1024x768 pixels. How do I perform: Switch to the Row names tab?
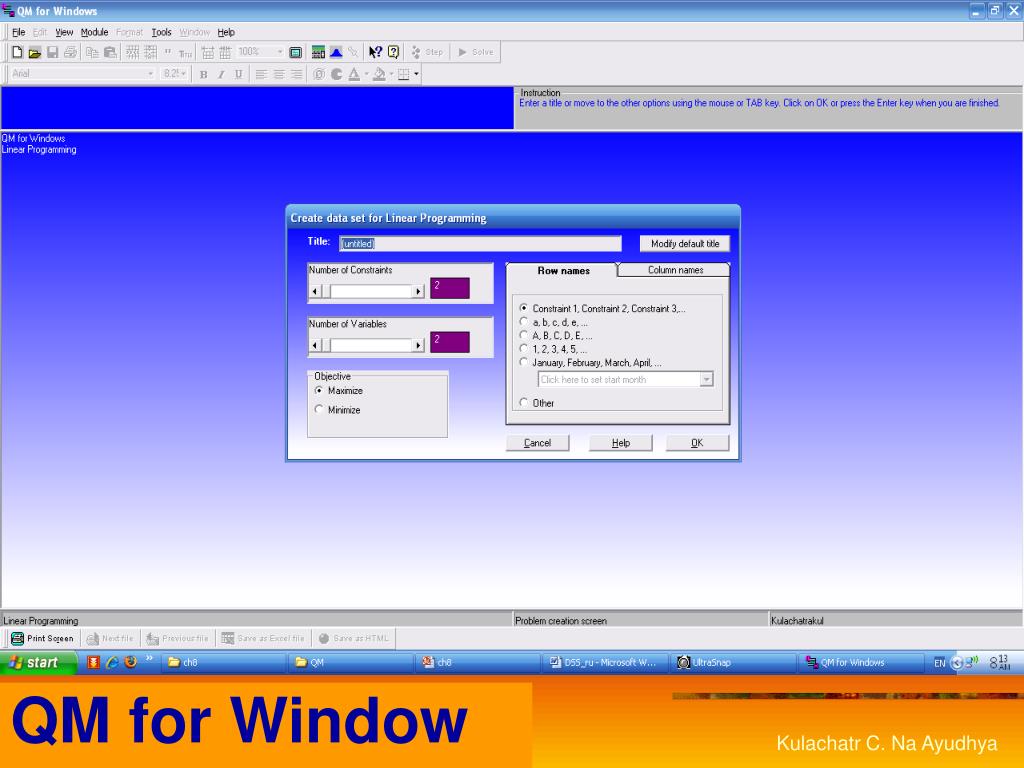point(563,270)
